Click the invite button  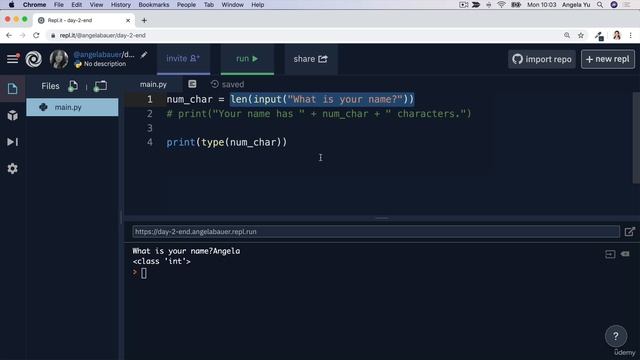pyautogui.click(x=183, y=59)
